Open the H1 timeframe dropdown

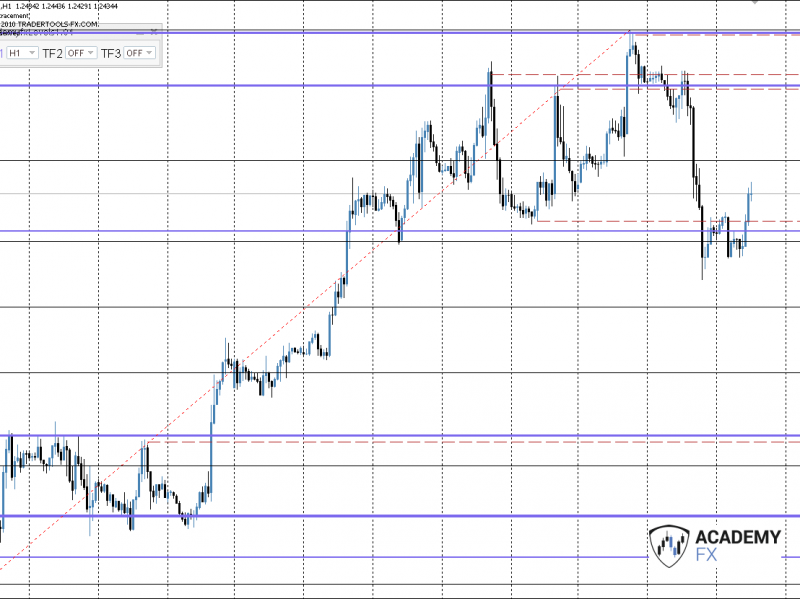click(x=22, y=53)
